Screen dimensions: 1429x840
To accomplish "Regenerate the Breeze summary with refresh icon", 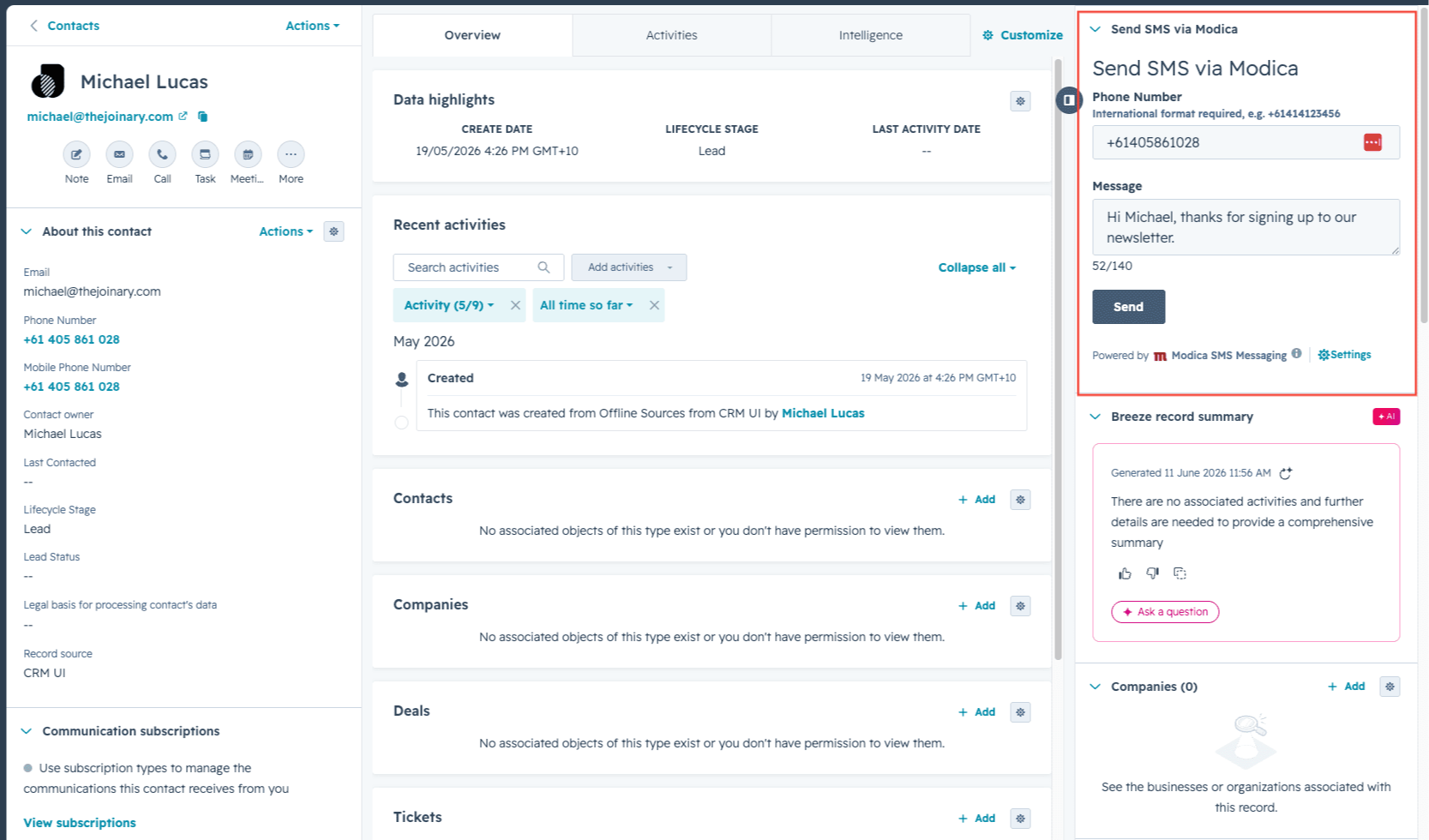I will [x=1285, y=473].
